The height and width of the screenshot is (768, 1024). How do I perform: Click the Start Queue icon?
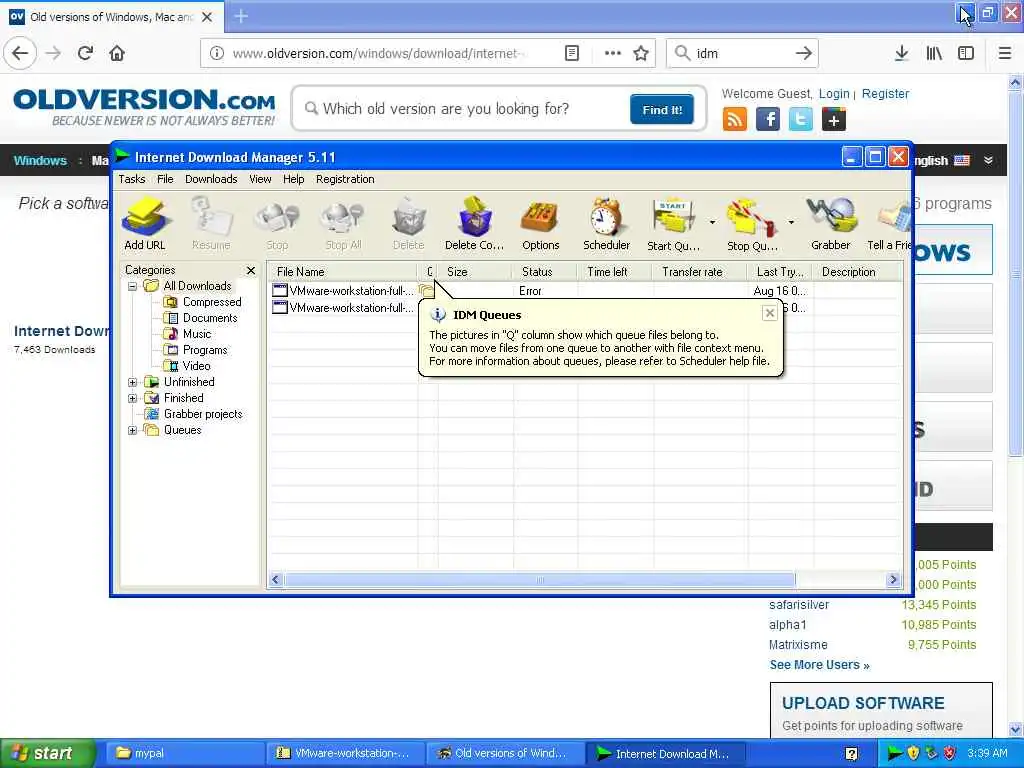coord(673,224)
